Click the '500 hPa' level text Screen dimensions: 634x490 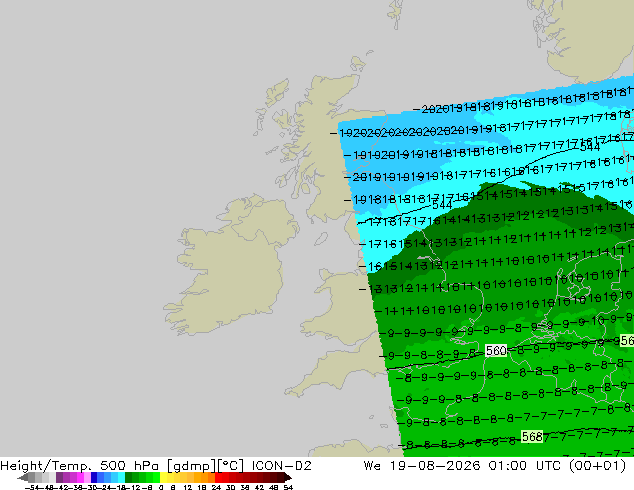(x=129, y=466)
